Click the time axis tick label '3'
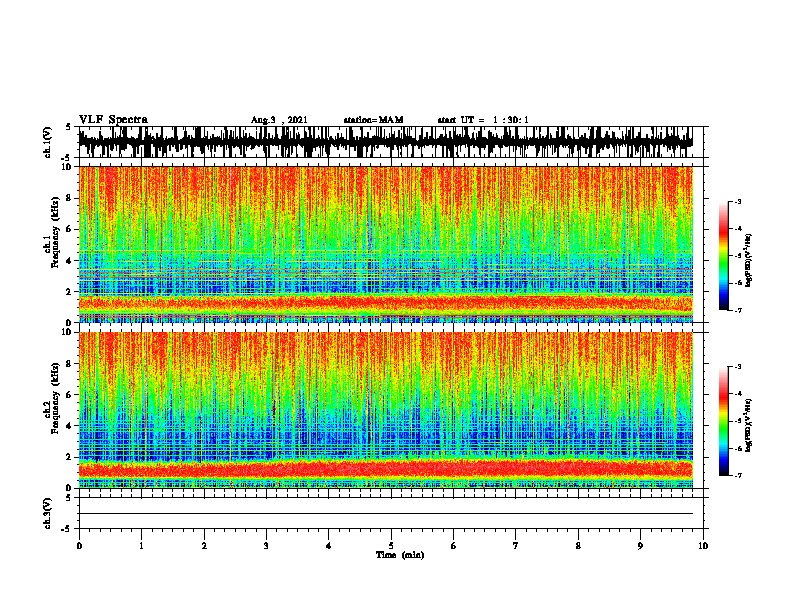The image size is (792, 612). click(x=266, y=546)
